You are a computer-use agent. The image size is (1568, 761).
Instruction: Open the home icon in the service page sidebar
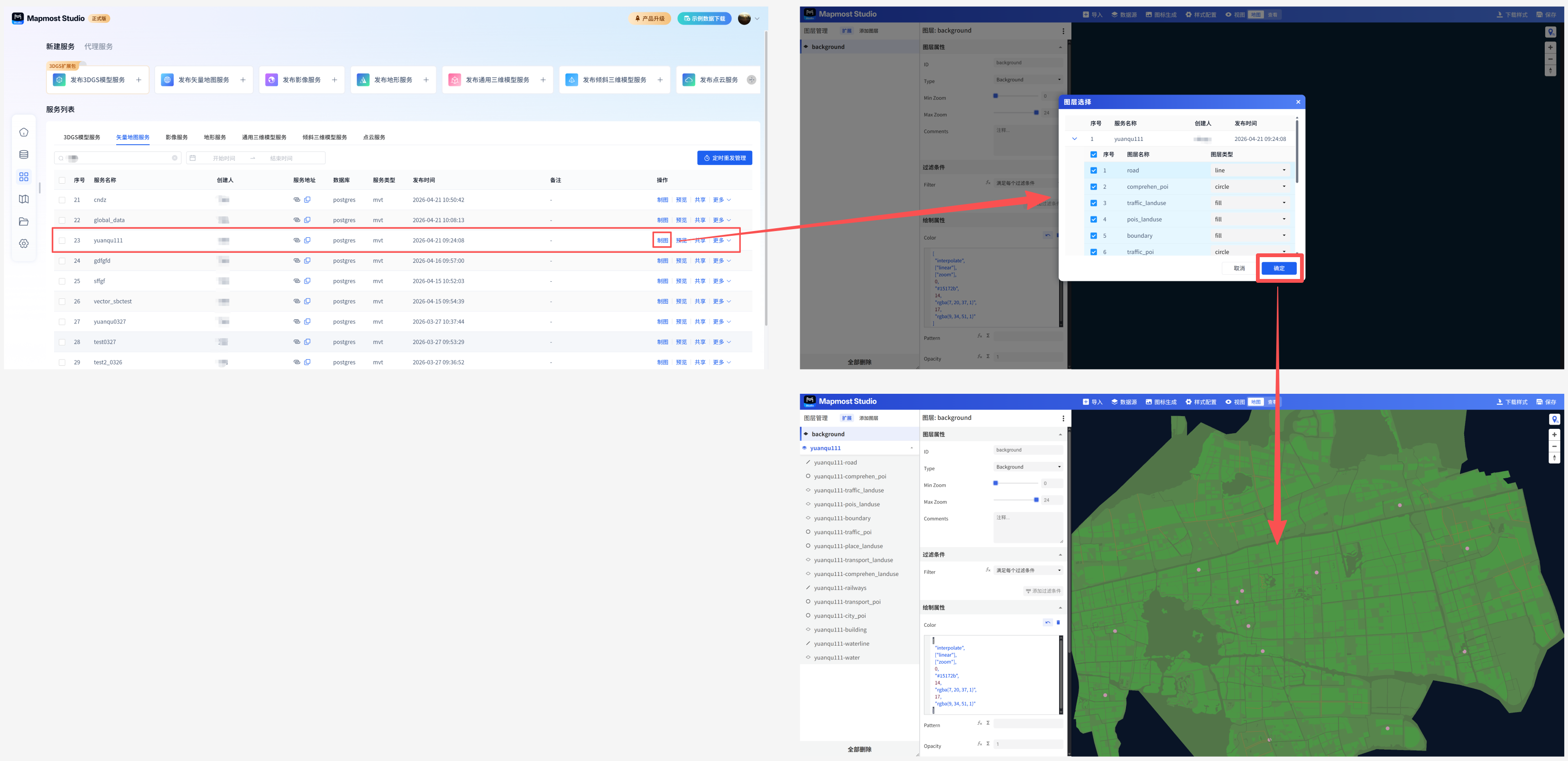coord(24,132)
